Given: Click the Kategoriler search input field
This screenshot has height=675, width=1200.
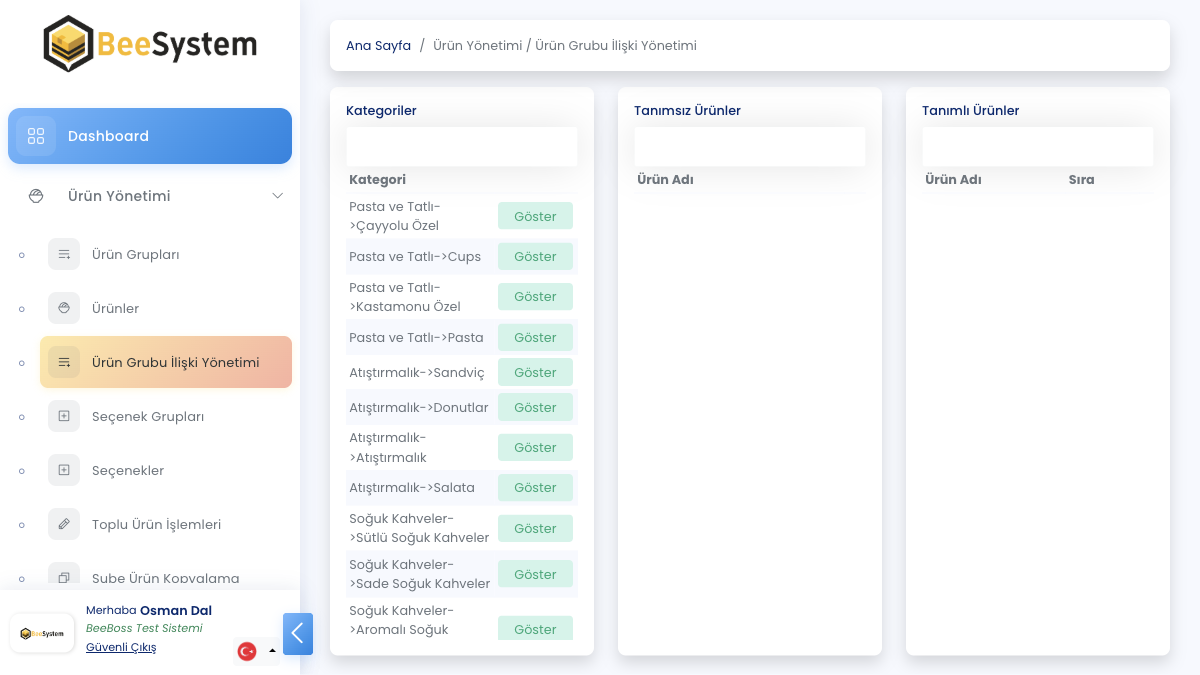Looking at the screenshot, I should pyautogui.click(x=461, y=147).
